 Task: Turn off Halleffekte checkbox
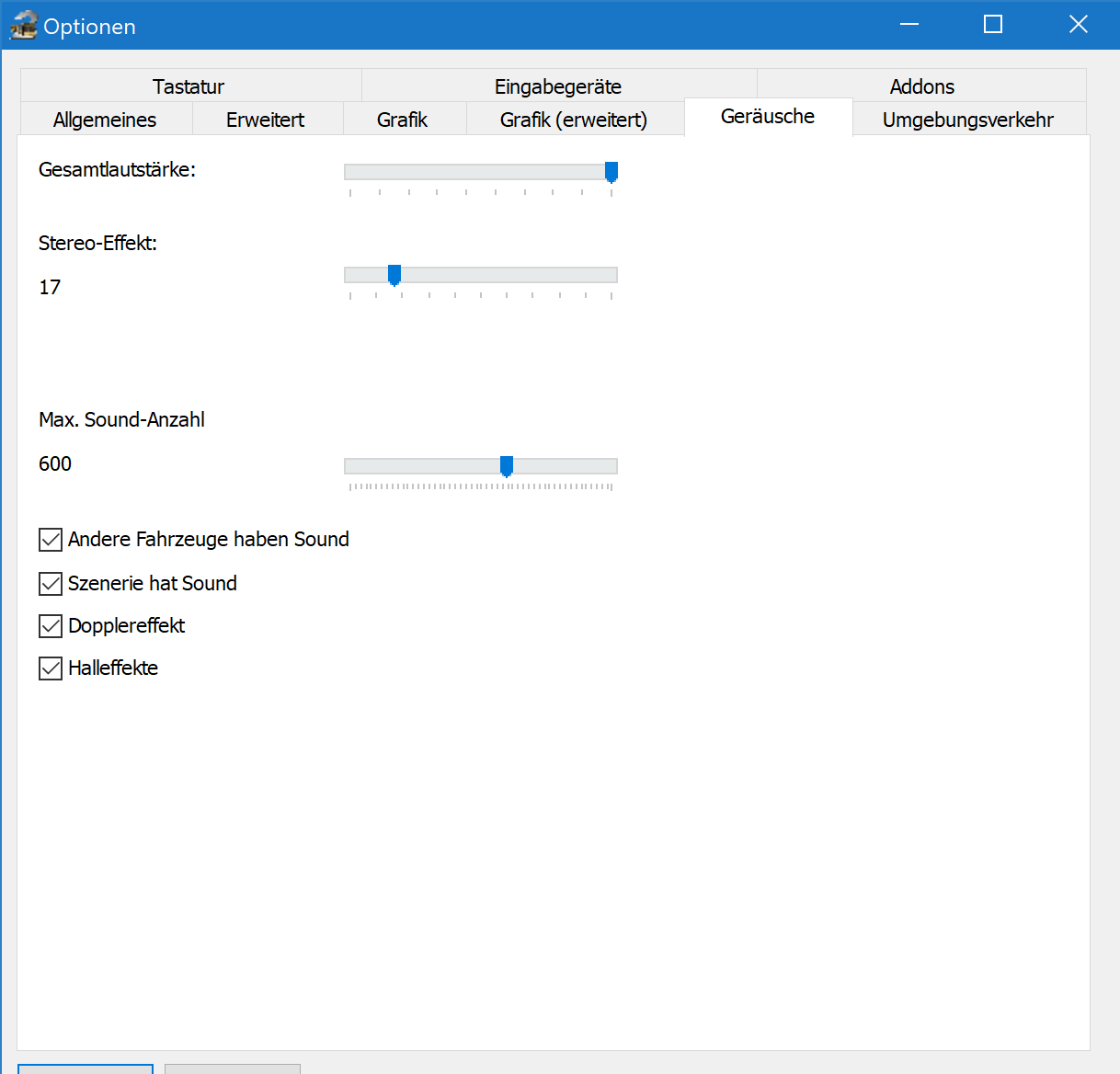[x=51, y=668]
